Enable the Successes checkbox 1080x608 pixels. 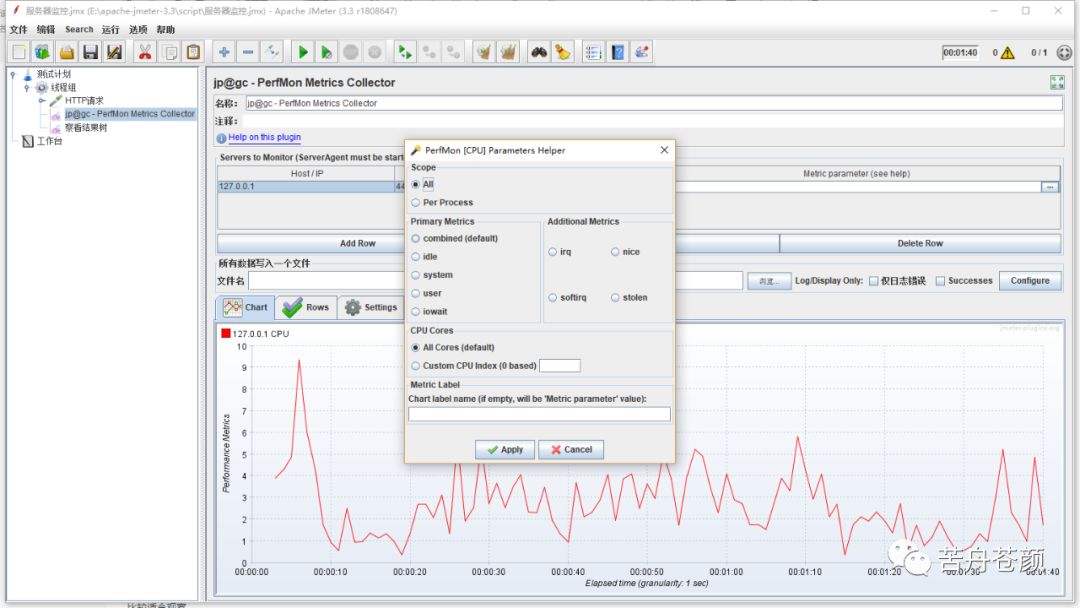940,281
